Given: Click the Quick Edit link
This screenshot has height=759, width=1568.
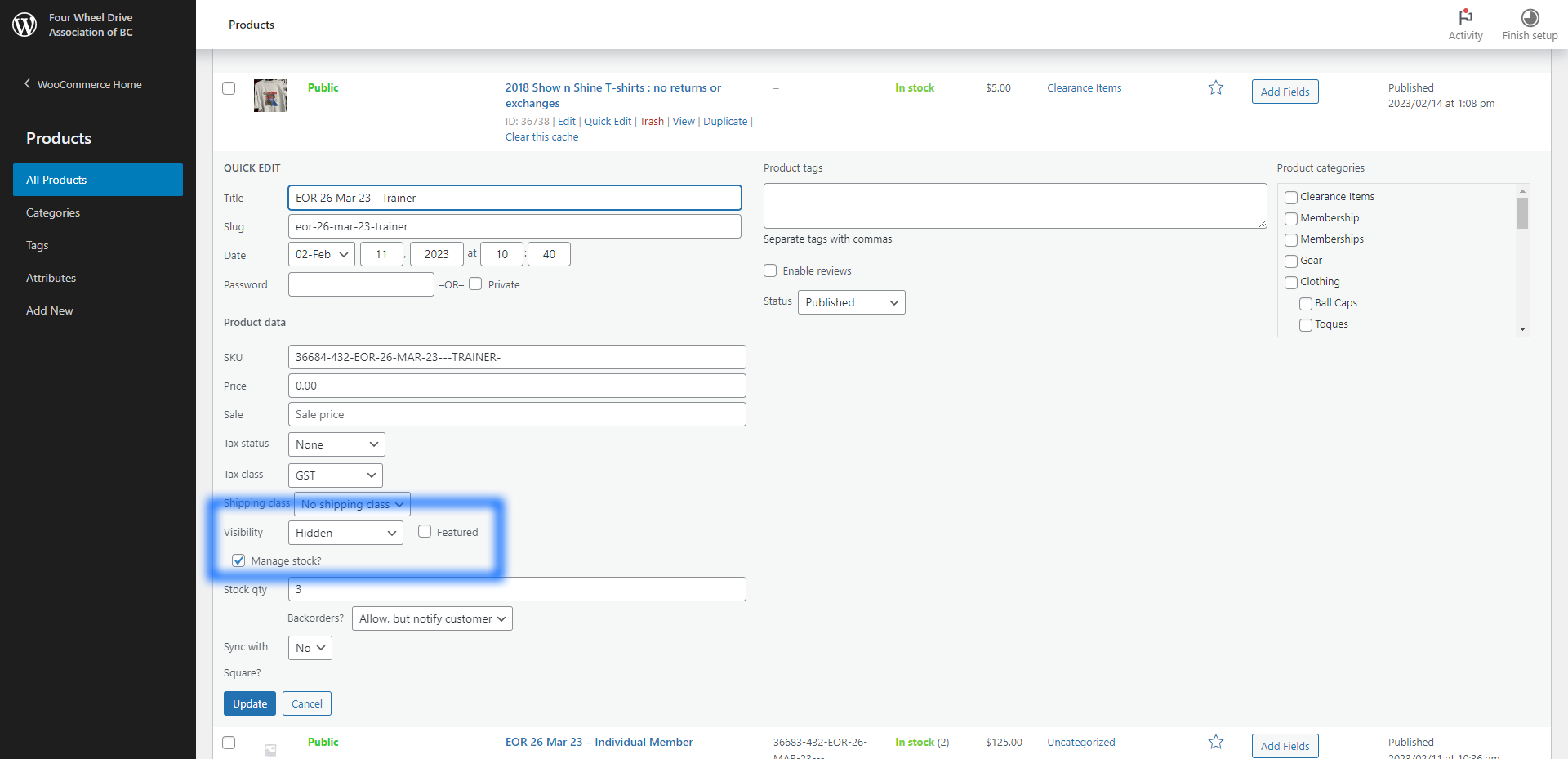Looking at the screenshot, I should [x=608, y=122].
